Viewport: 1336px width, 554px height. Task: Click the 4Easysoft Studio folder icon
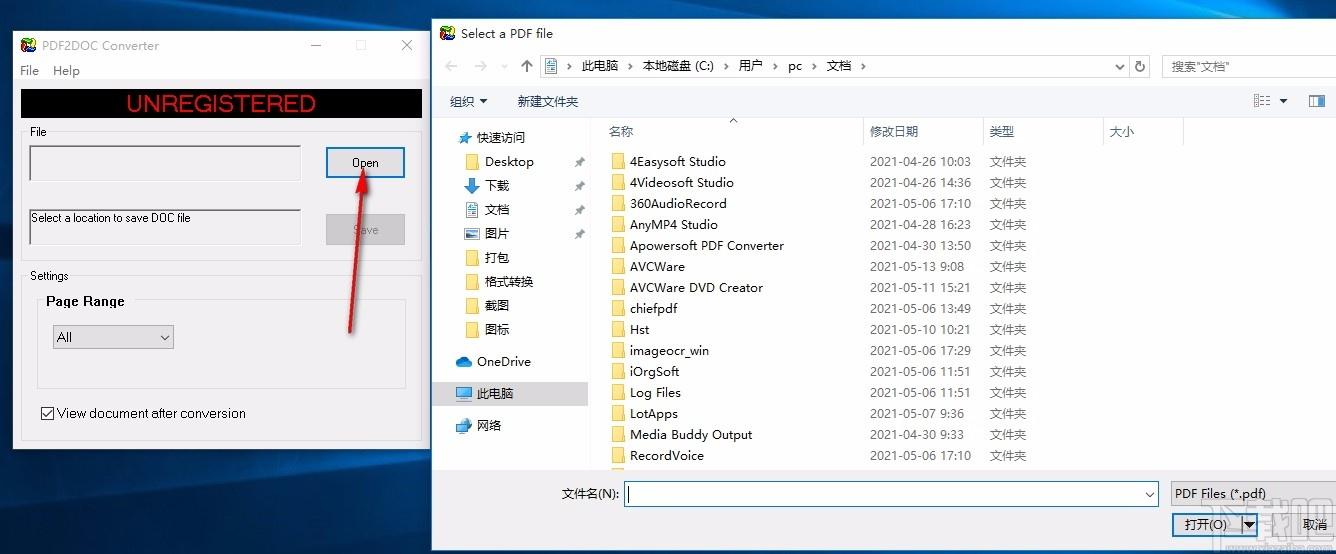(x=617, y=162)
